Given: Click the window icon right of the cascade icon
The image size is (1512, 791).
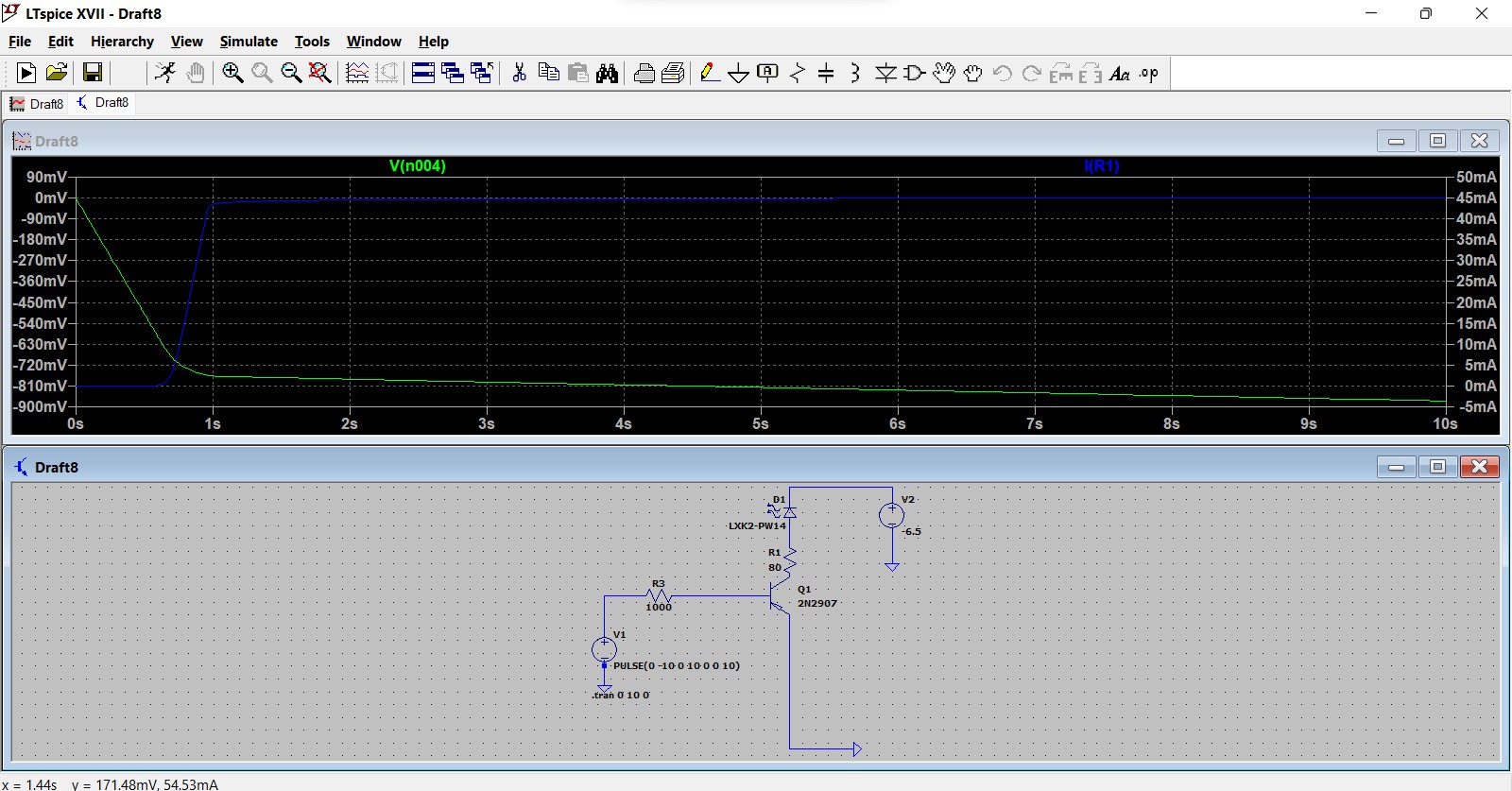Looking at the screenshot, I should point(482,73).
